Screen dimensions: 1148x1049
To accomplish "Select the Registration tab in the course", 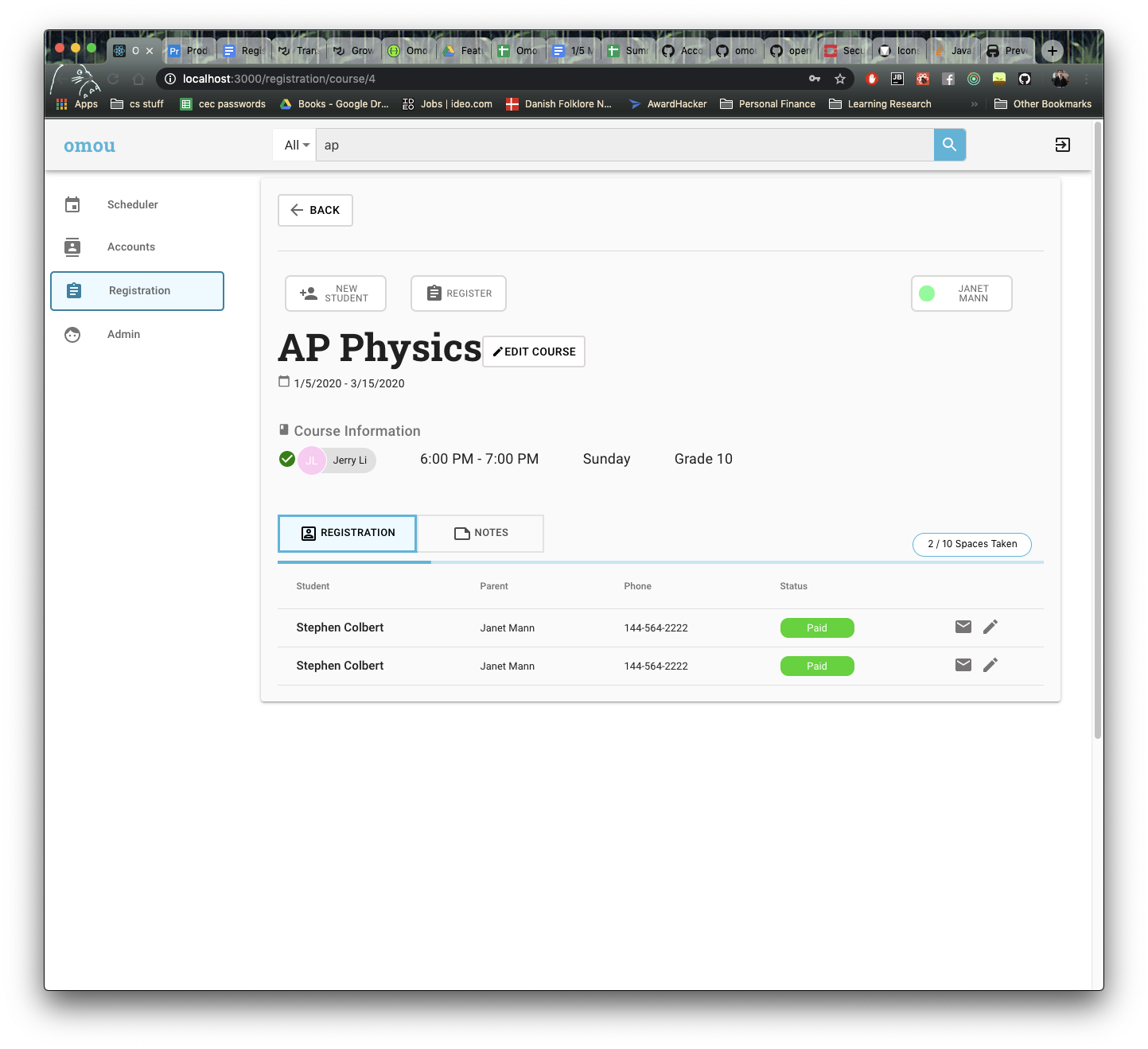I will click(x=348, y=533).
